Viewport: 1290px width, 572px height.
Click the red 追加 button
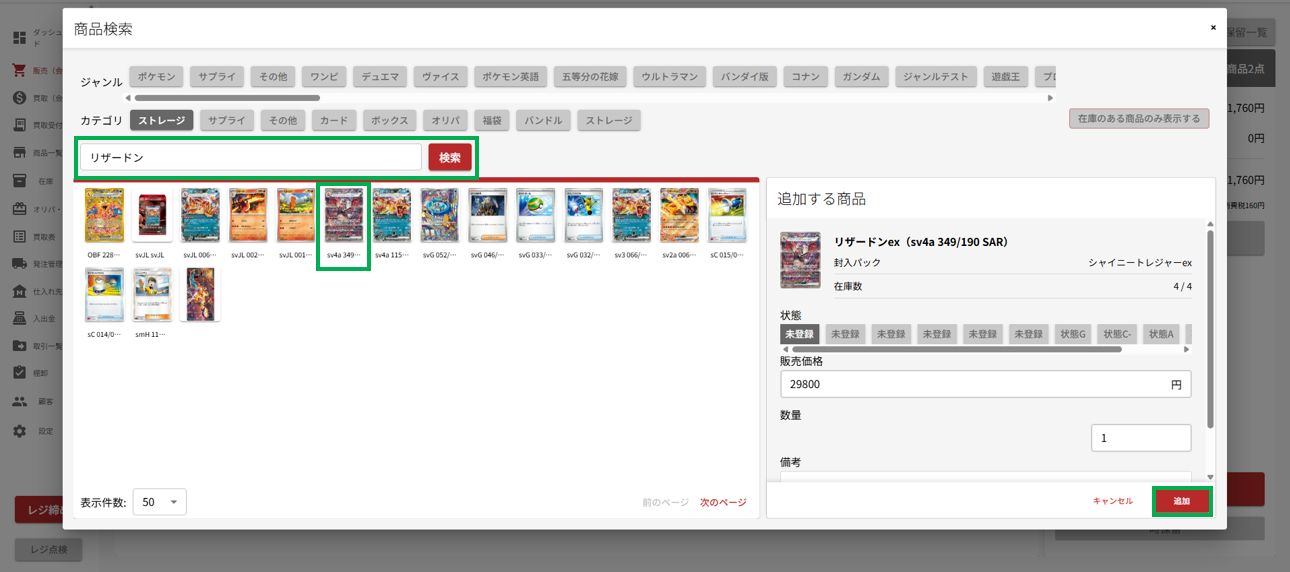1182,500
